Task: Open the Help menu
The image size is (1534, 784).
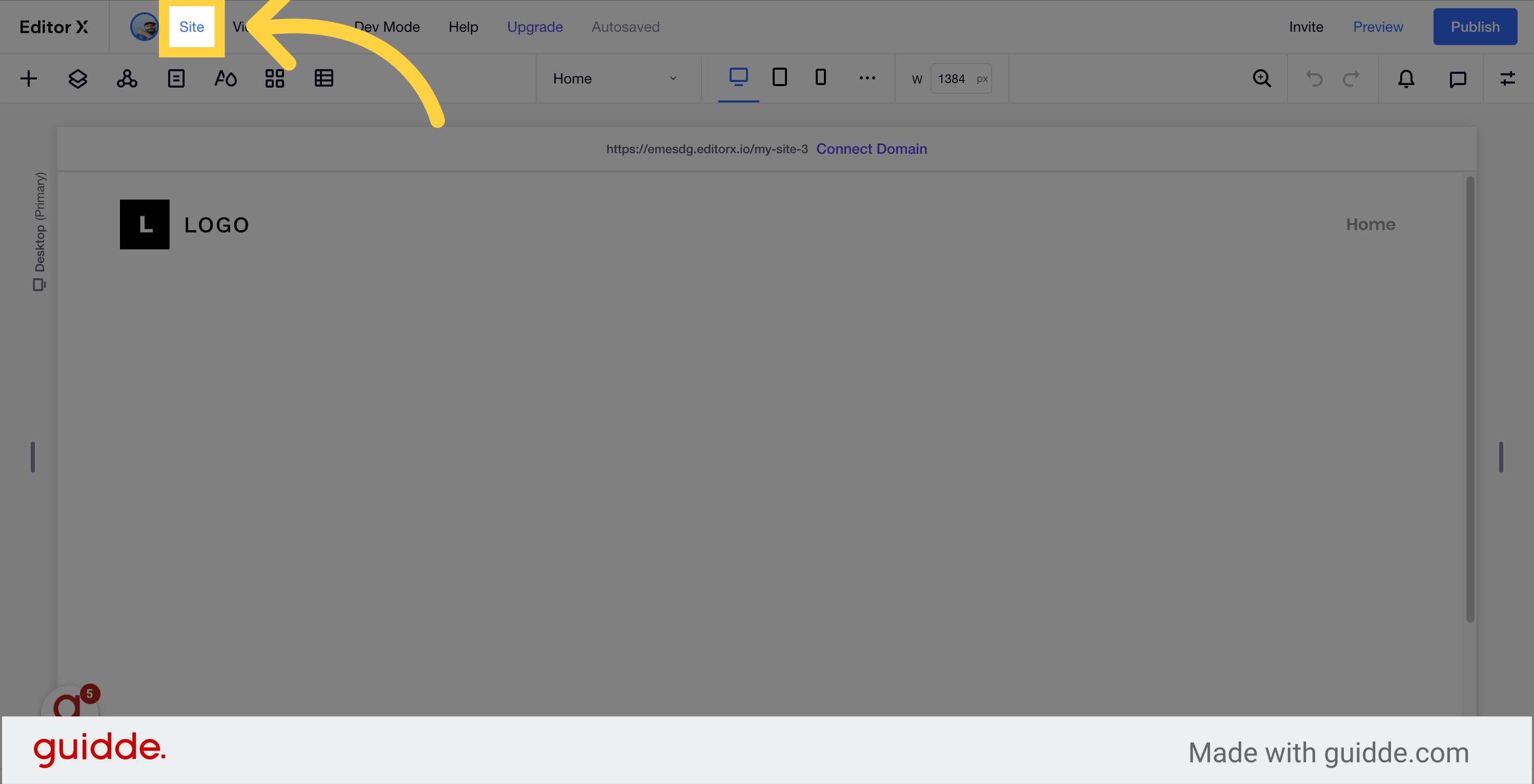Action: (462, 27)
